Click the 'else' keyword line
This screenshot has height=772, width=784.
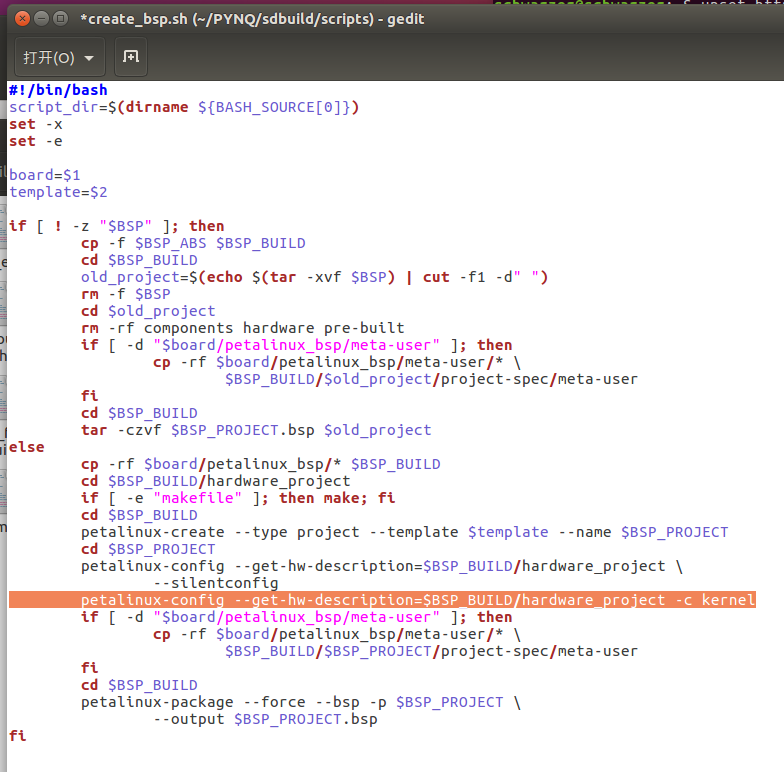click(26, 447)
